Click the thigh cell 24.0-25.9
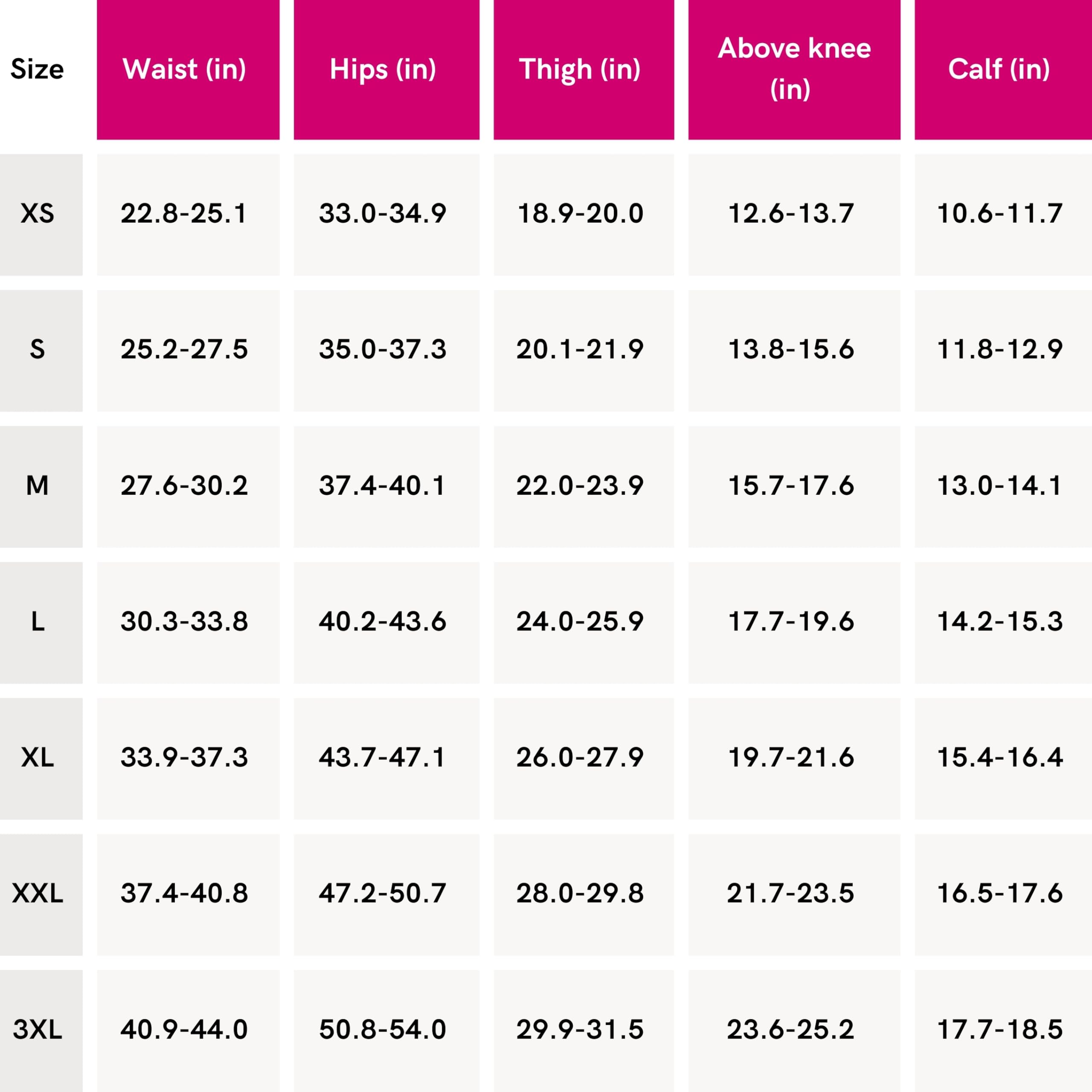Screen dimensions: 1092x1092 [x=584, y=623]
